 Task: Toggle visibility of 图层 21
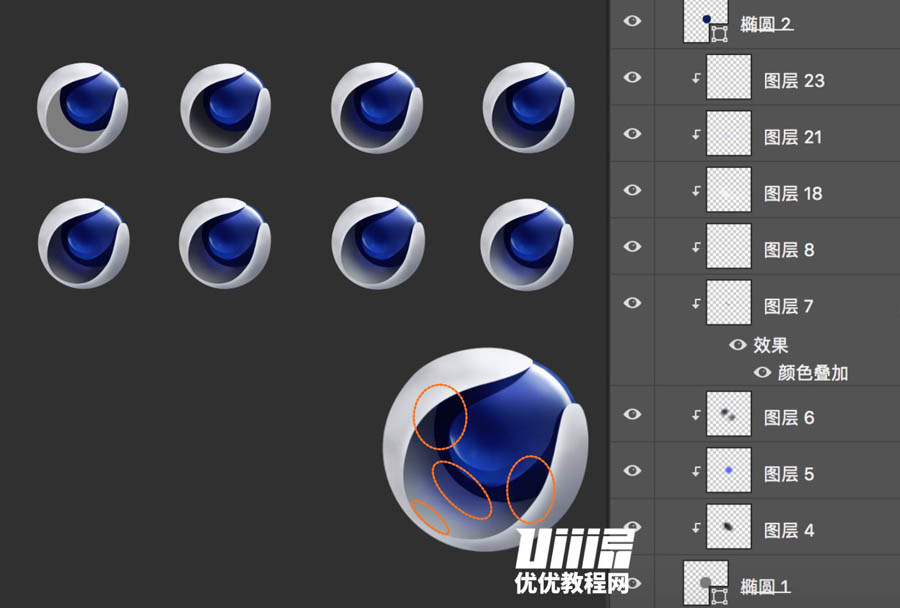pyautogui.click(x=632, y=133)
